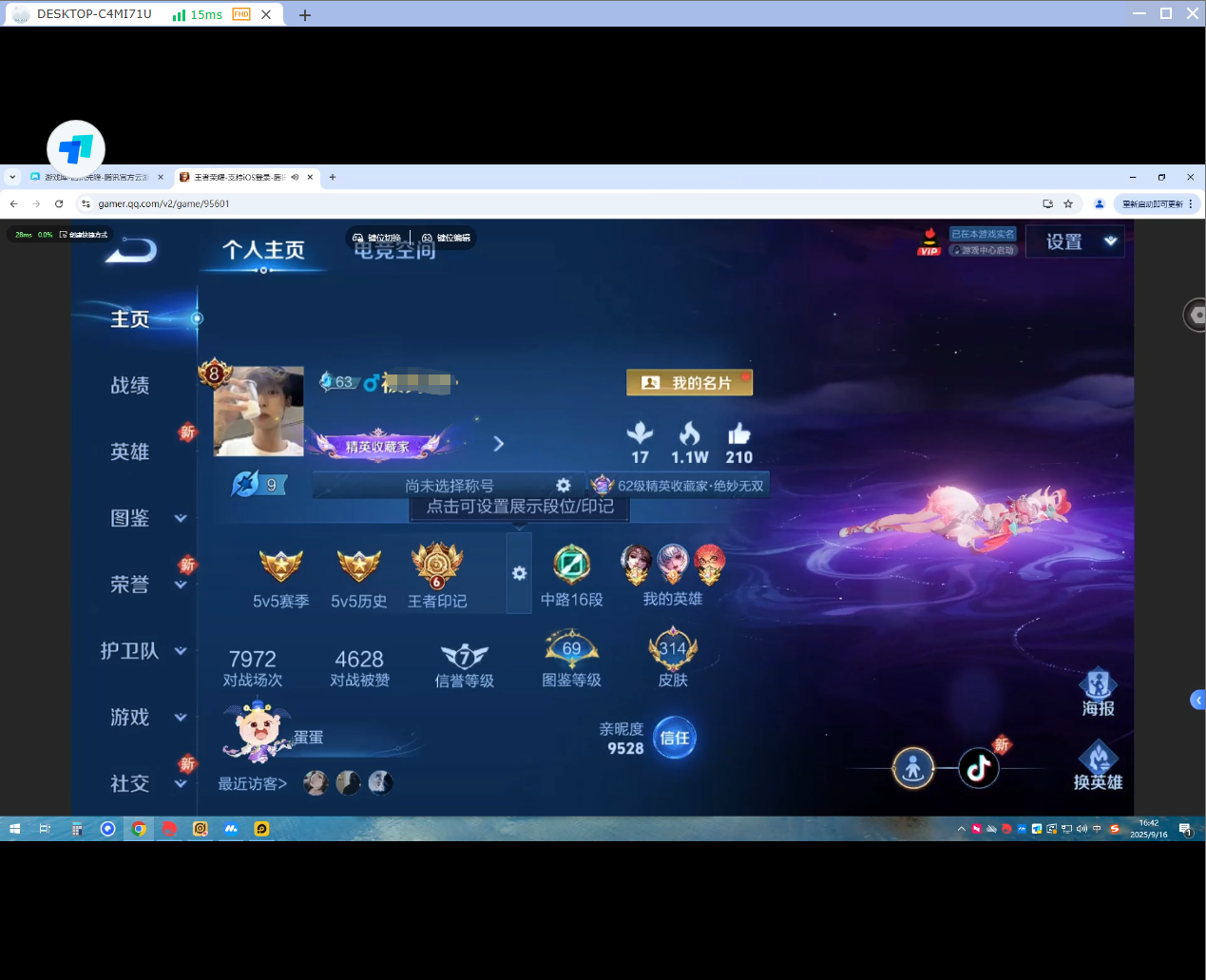Open the Windows Start menu
Viewport: 1206px width, 980px height.
tap(14, 829)
